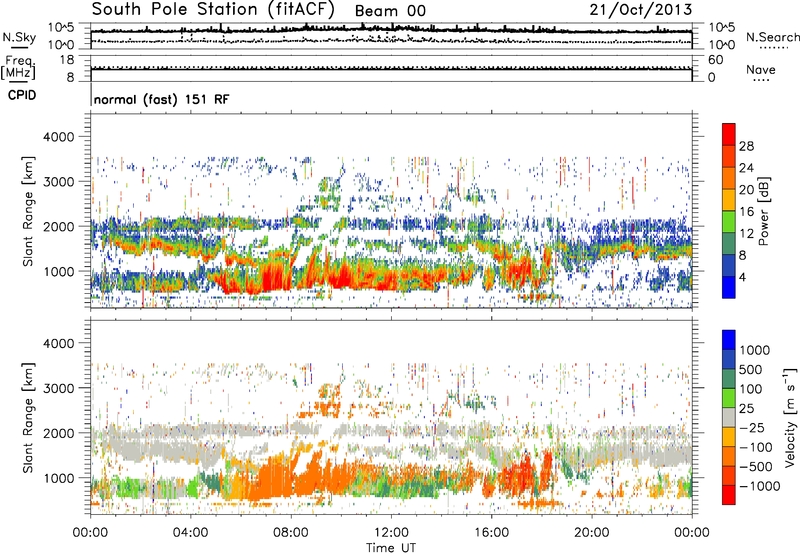The width and height of the screenshot is (800, 554).
Task: Click inside the power range-time plot
Action: pyautogui.click(x=391, y=211)
